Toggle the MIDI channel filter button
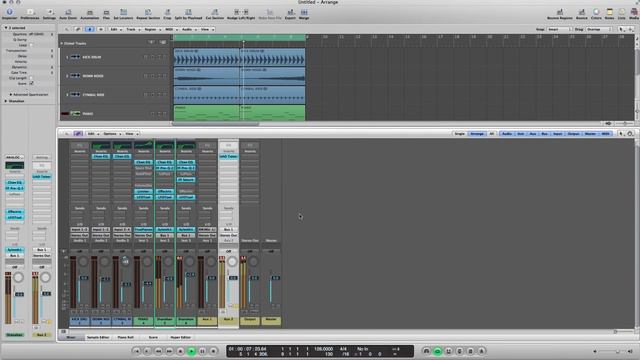The height and width of the screenshot is (360, 640). (x=606, y=134)
